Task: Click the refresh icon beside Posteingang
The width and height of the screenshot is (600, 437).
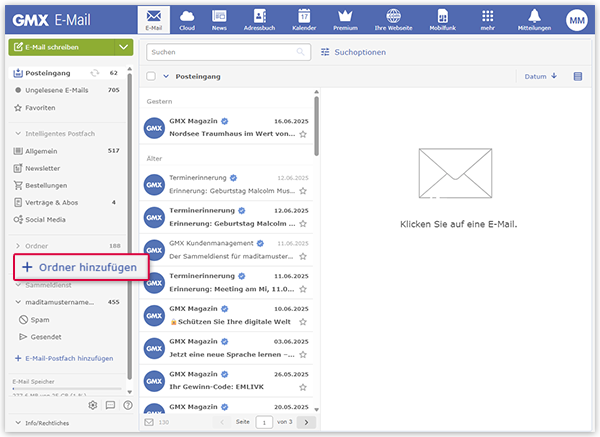Action: (x=95, y=73)
